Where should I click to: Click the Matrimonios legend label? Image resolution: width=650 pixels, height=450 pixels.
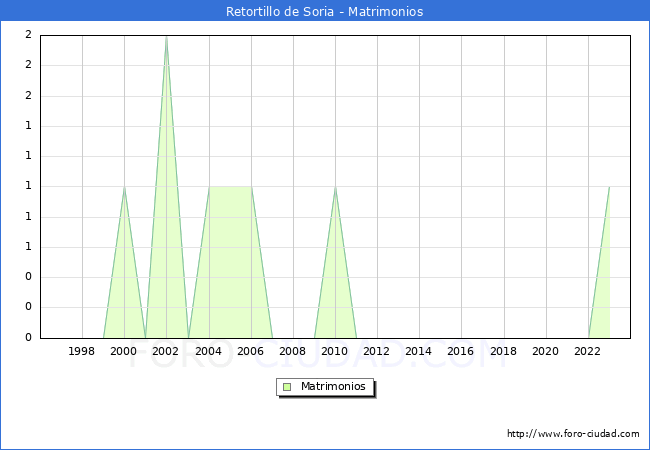point(333,386)
